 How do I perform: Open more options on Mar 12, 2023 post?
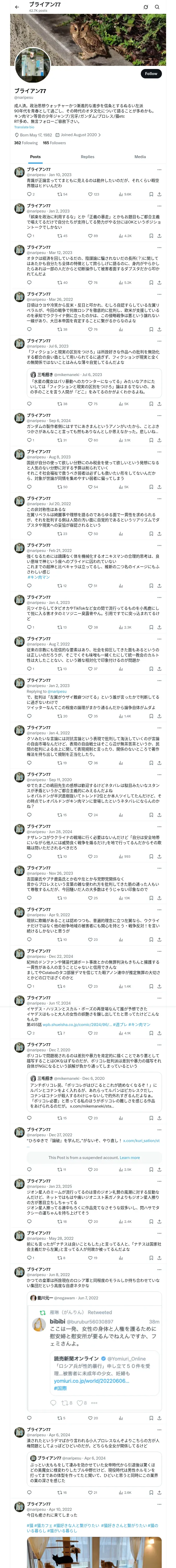click(159, 248)
